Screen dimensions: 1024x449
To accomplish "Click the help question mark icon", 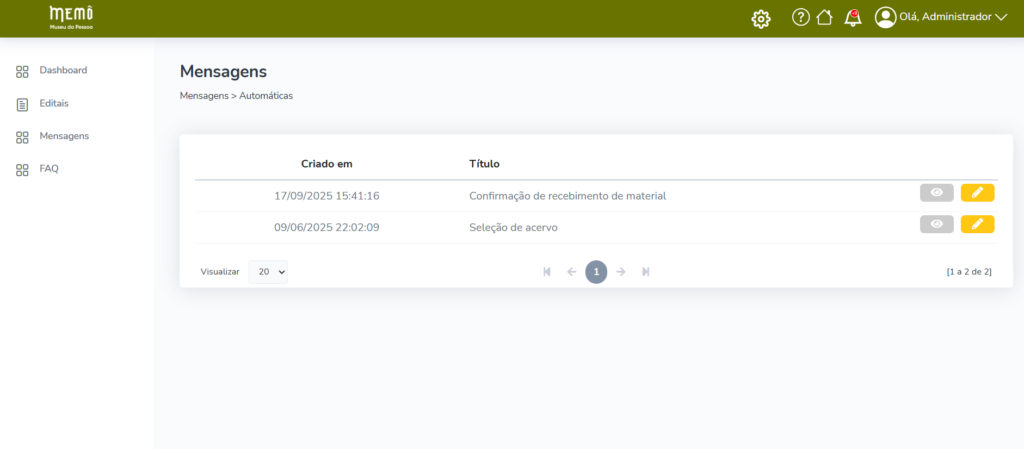I will (800, 17).
